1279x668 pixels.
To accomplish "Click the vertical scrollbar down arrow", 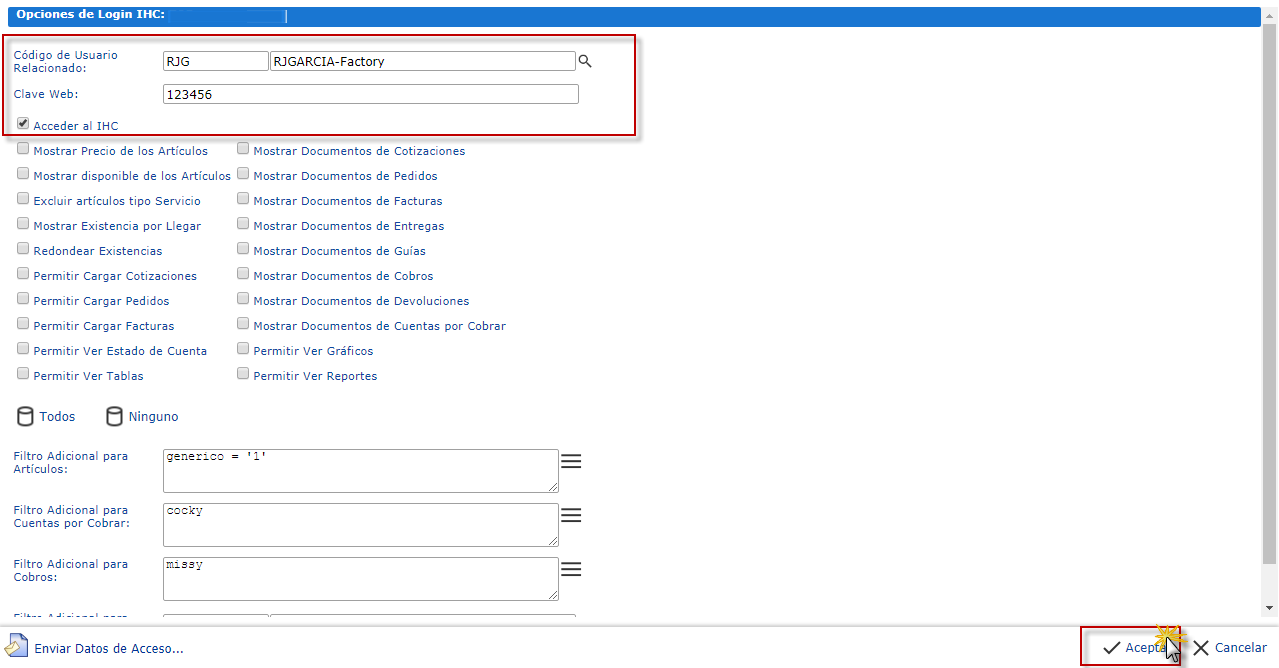I will point(1270,608).
